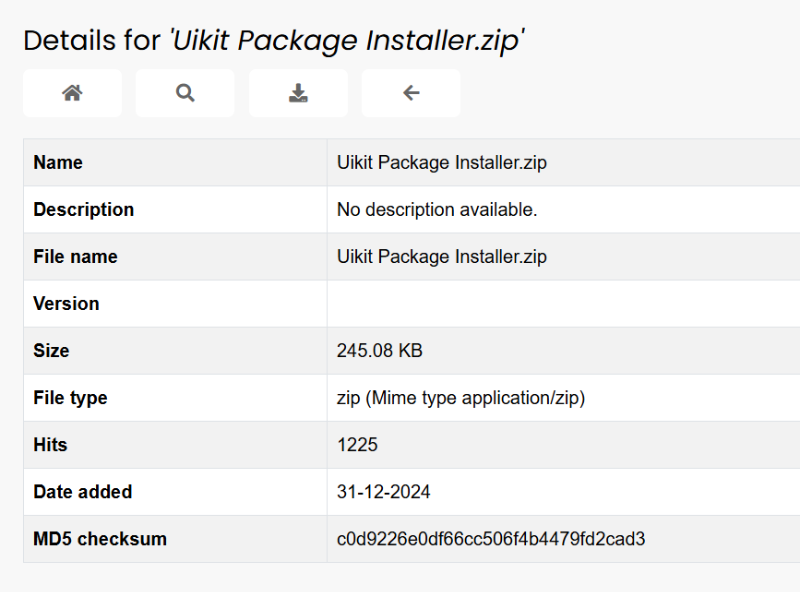Screen dimensions: 800x592
Task: Click the 'No description available.' text
Action: [x=437, y=210]
